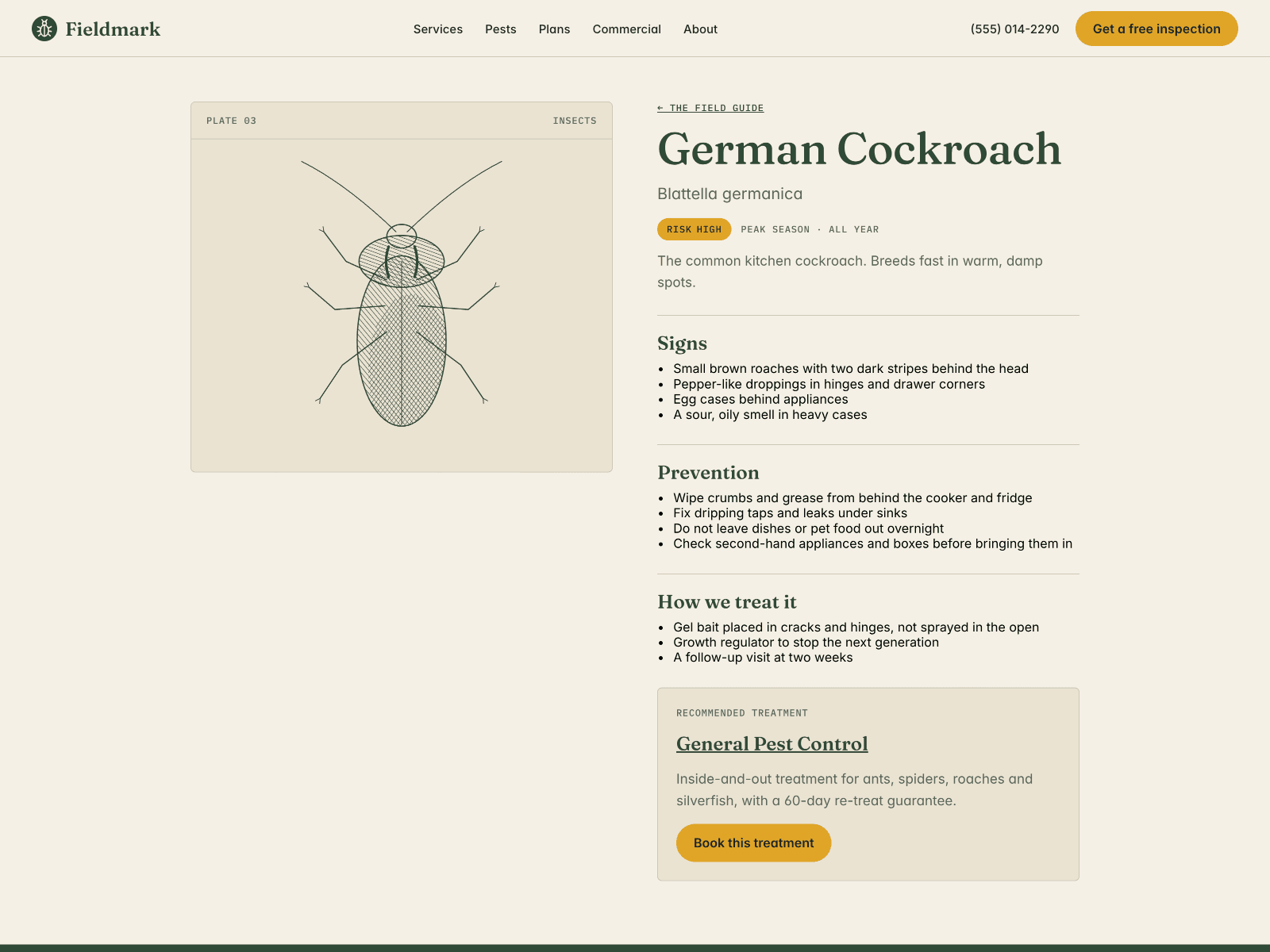The image size is (1270, 952).
Task: Click 'A follow-up visit at two weeks'
Action: [763, 658]
